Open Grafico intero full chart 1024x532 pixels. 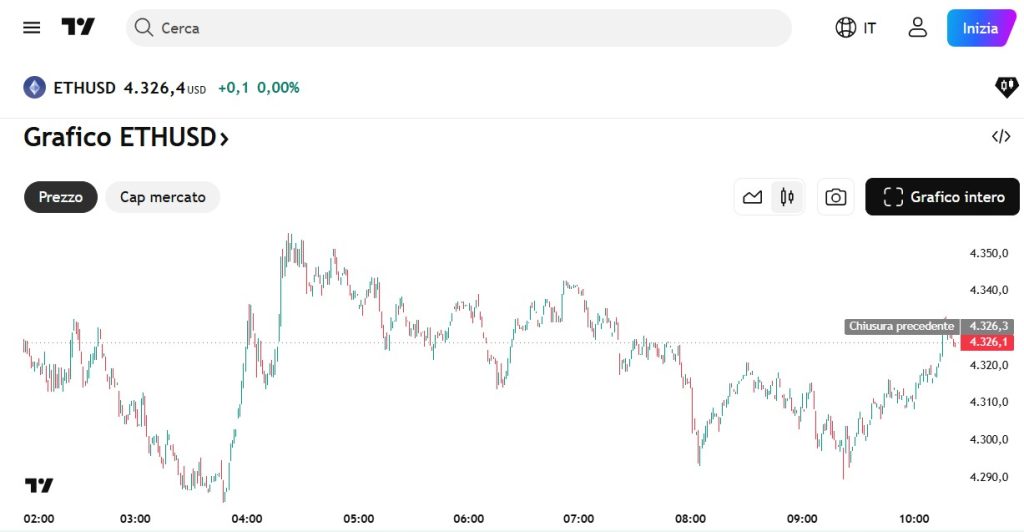(943, 197)
